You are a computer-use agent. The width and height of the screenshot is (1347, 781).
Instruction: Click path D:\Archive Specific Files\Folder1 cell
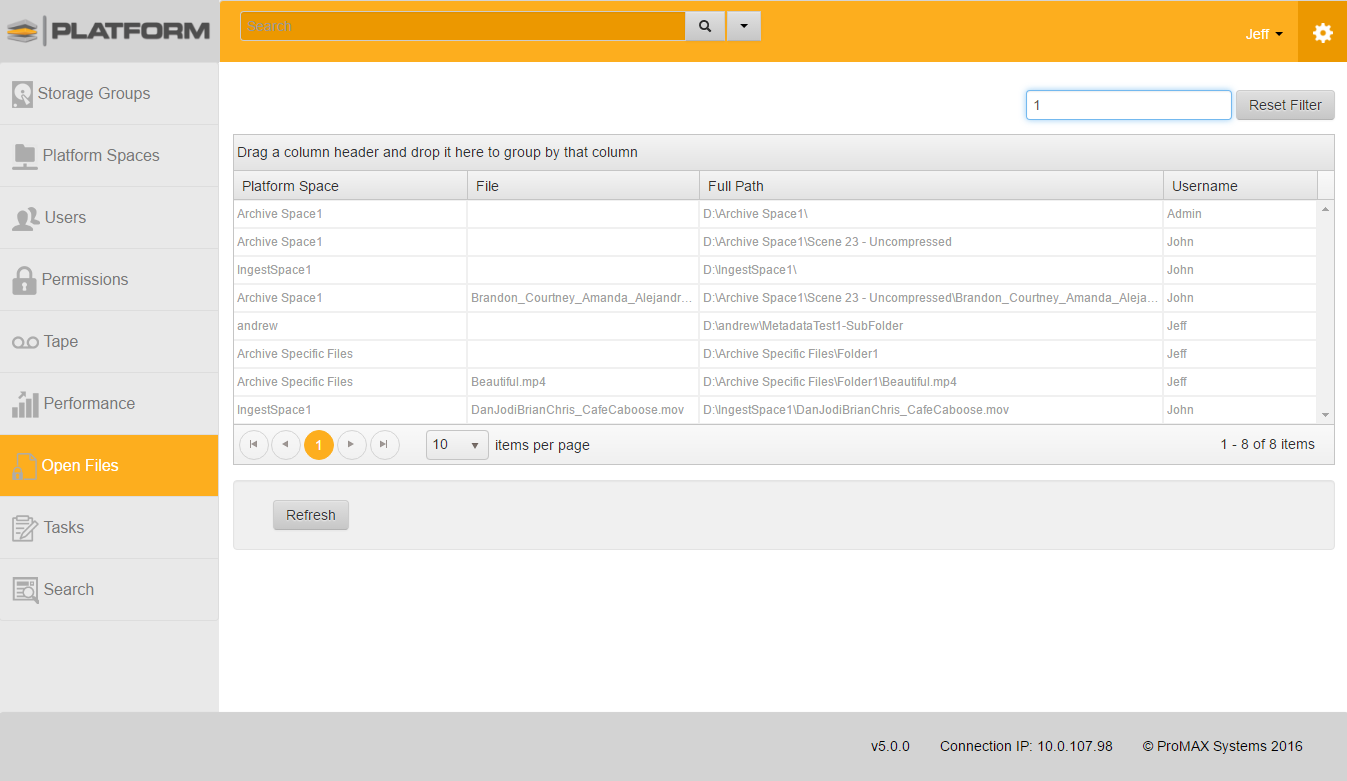coord(932,354)
